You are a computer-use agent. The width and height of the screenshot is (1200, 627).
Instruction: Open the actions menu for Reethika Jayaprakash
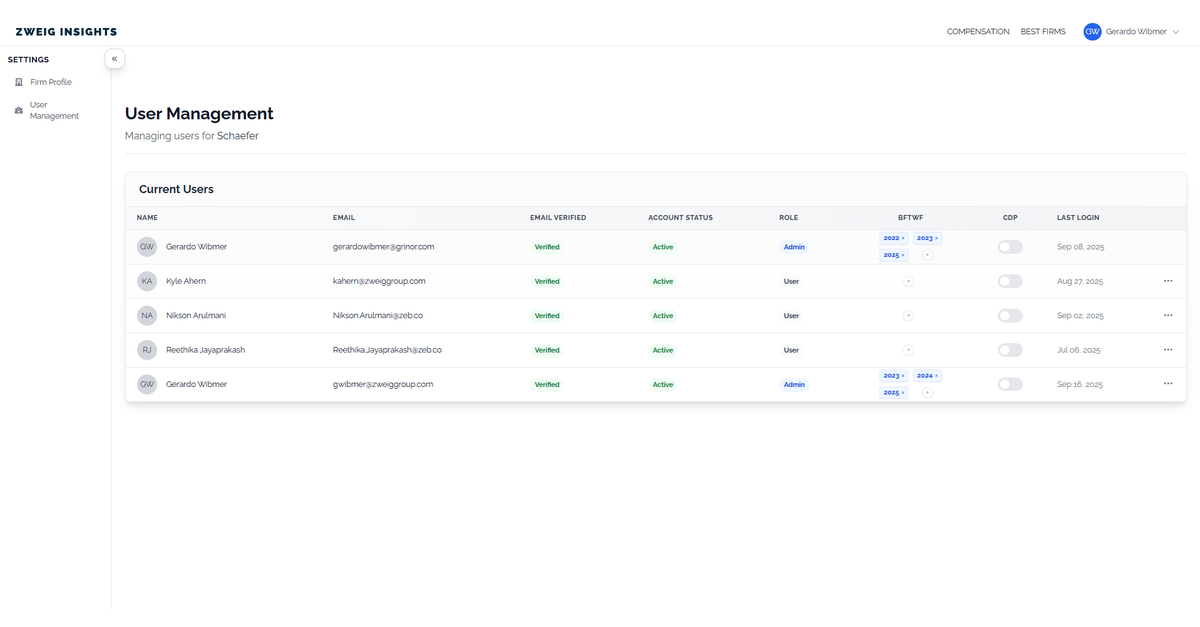click(x=1167, y=350)
